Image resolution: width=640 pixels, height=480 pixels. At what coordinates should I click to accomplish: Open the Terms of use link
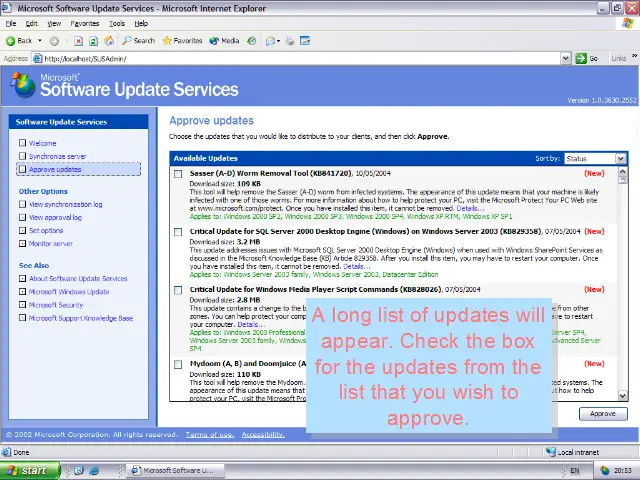[210, 435]
